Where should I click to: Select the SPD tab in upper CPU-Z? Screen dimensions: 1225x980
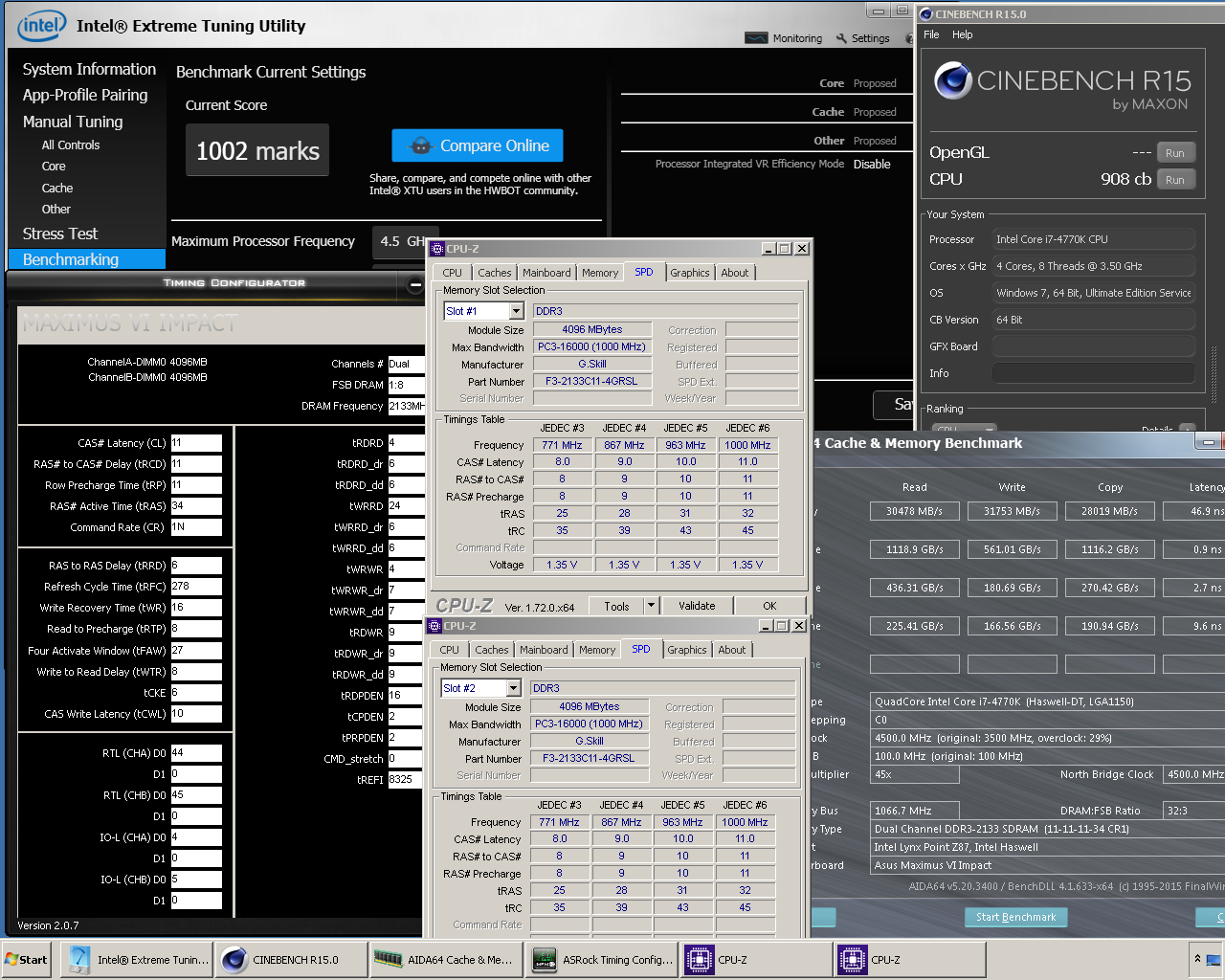(x=644, y=272)
